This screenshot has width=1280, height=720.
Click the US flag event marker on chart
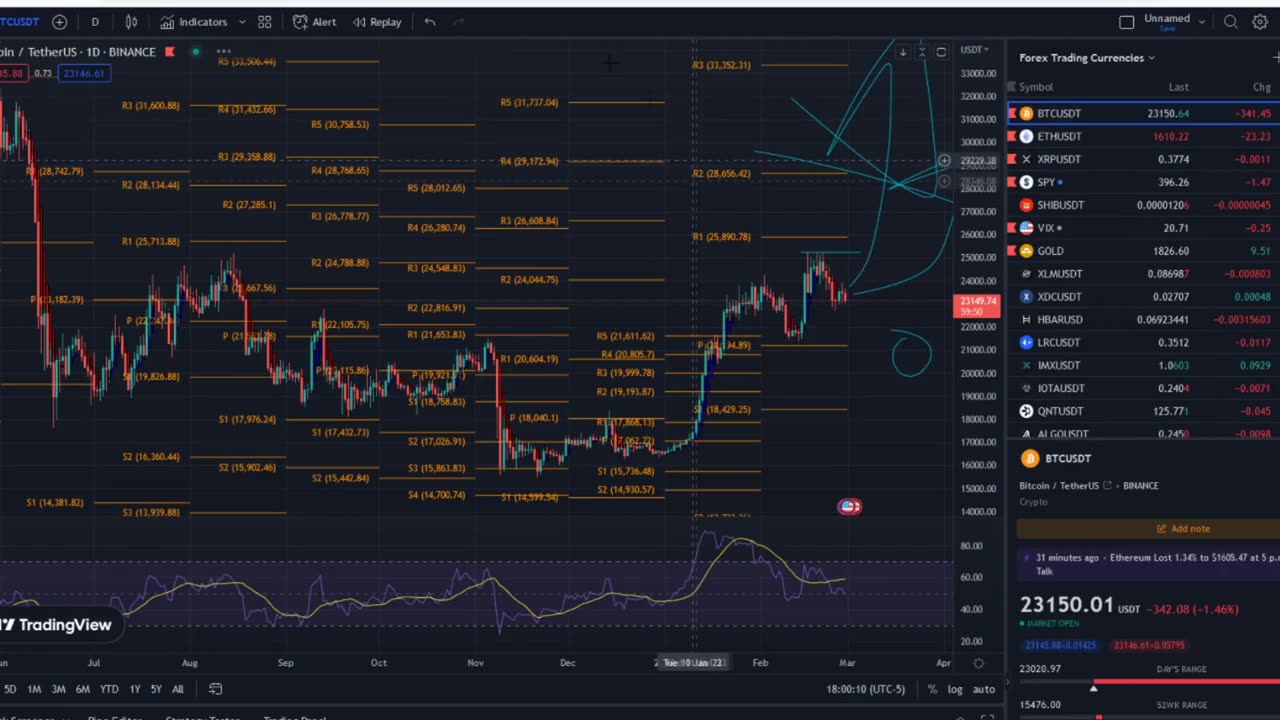tap(849, 507)
